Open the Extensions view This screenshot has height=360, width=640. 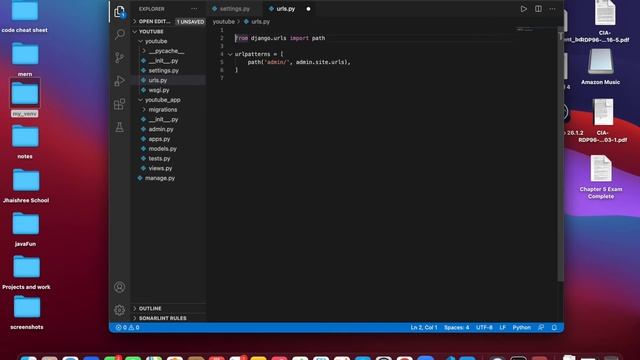120,104
